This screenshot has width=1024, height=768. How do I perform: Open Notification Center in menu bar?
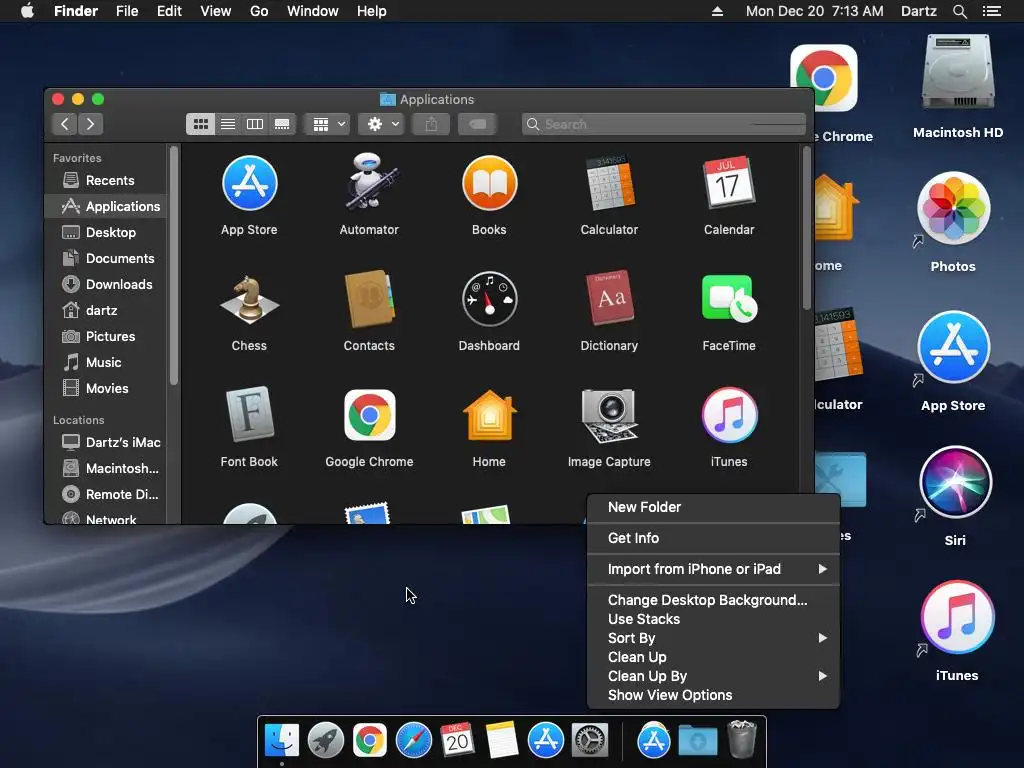pos(992,11)
